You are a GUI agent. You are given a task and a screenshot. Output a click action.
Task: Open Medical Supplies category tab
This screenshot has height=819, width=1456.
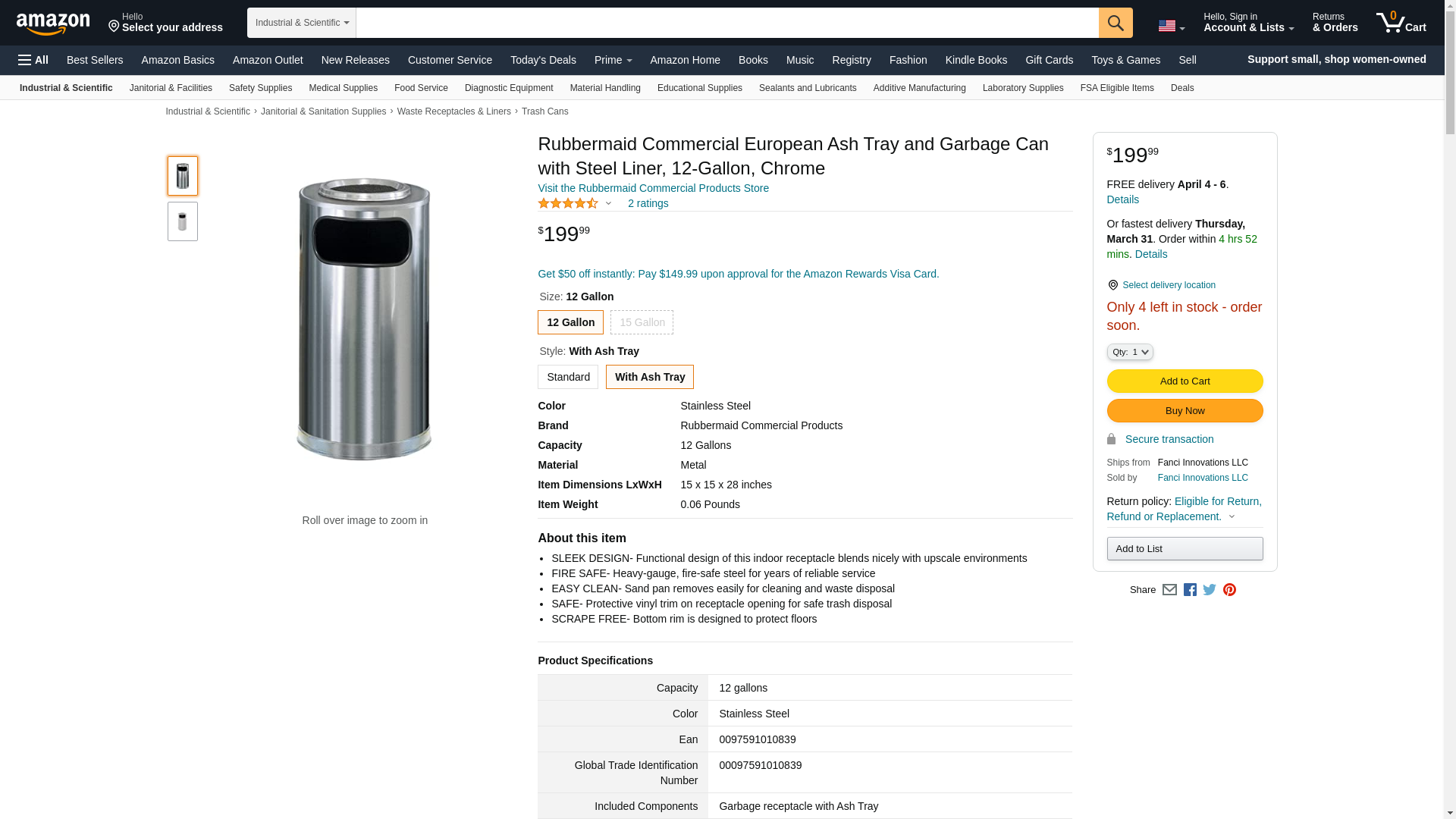point(343,88)
